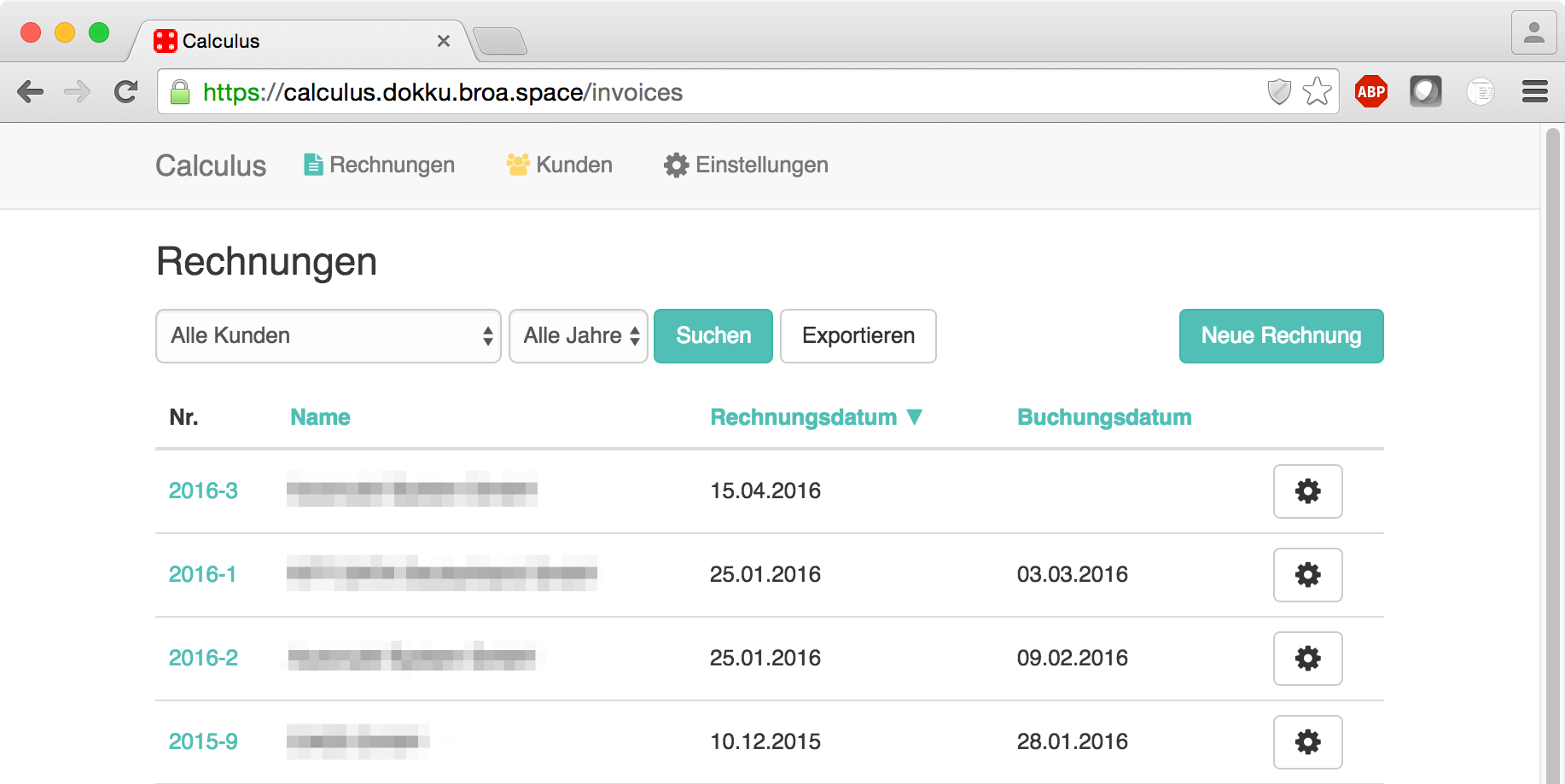
Task: Open invoice number 2016-3 link
Action: click(x=203, y=491)
